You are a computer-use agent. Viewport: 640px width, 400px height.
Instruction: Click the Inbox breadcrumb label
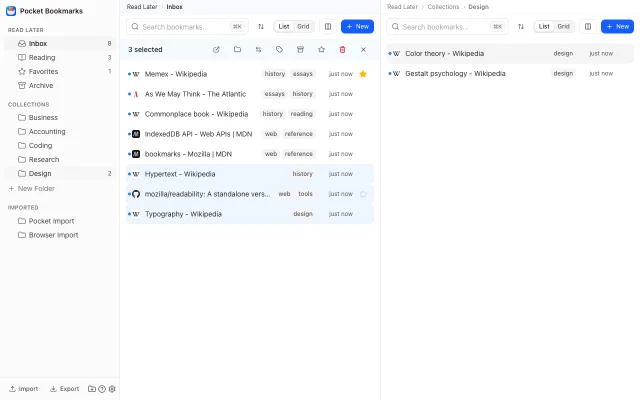175,7
